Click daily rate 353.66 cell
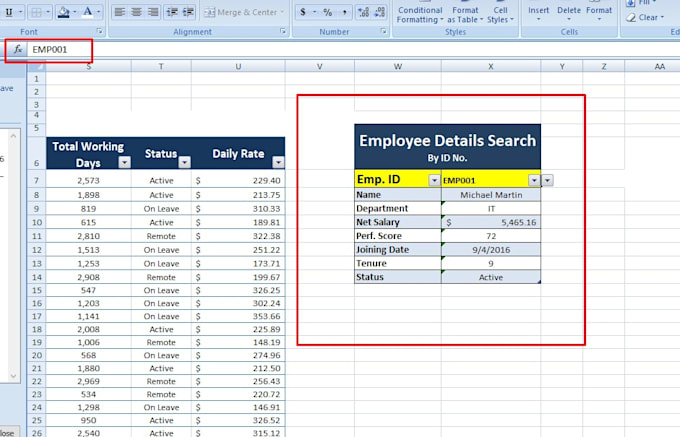The width and height of the screenshot is (680, 437). [238, 316]
